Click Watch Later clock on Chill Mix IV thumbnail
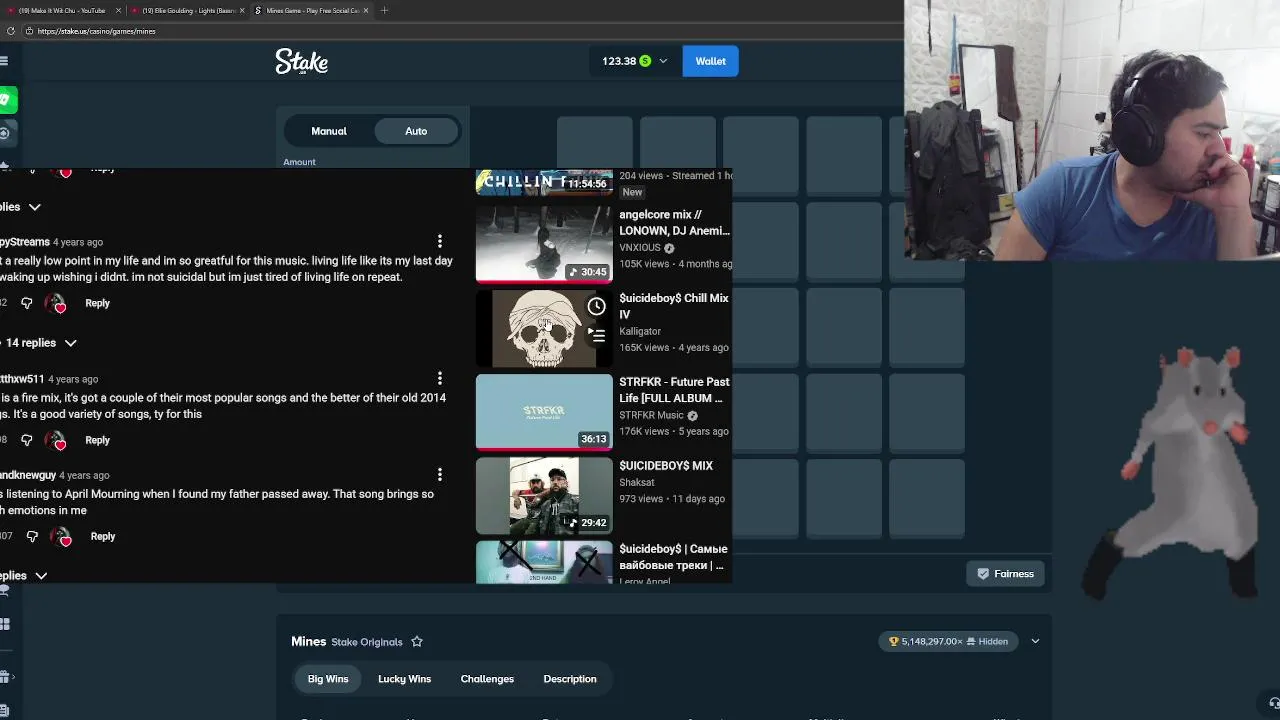Image resolution: width=1280 pixels, height=720 pixels. click(x=596, y=307)
